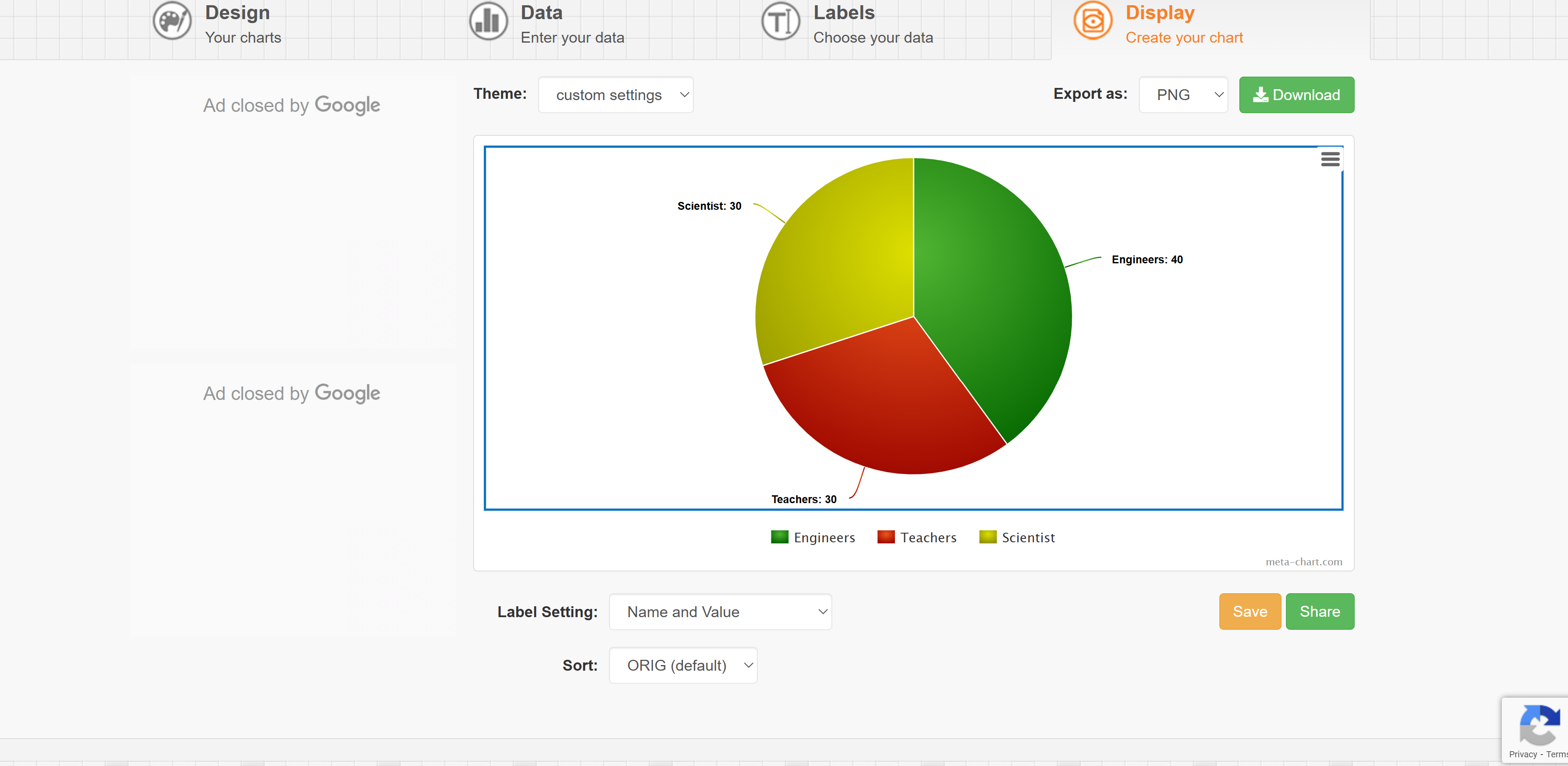The height and width of the screenshot is (766, 1568).
Task: Click the green Engineers legend color swatch
Action: 780,537
